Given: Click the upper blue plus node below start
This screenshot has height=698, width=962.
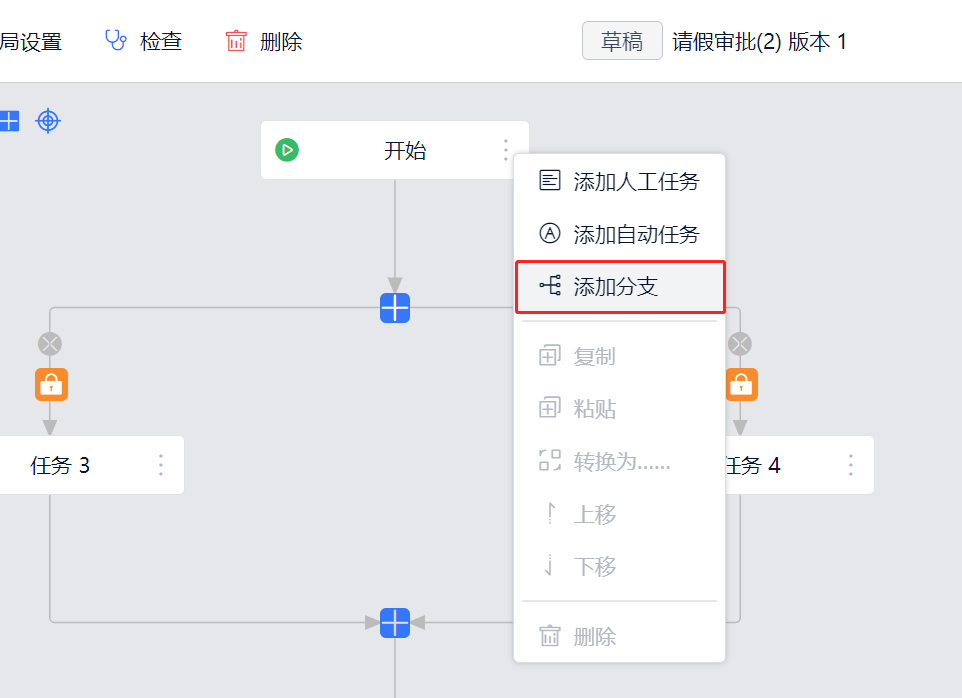Looking at the screenshot, I should (395, 308).
